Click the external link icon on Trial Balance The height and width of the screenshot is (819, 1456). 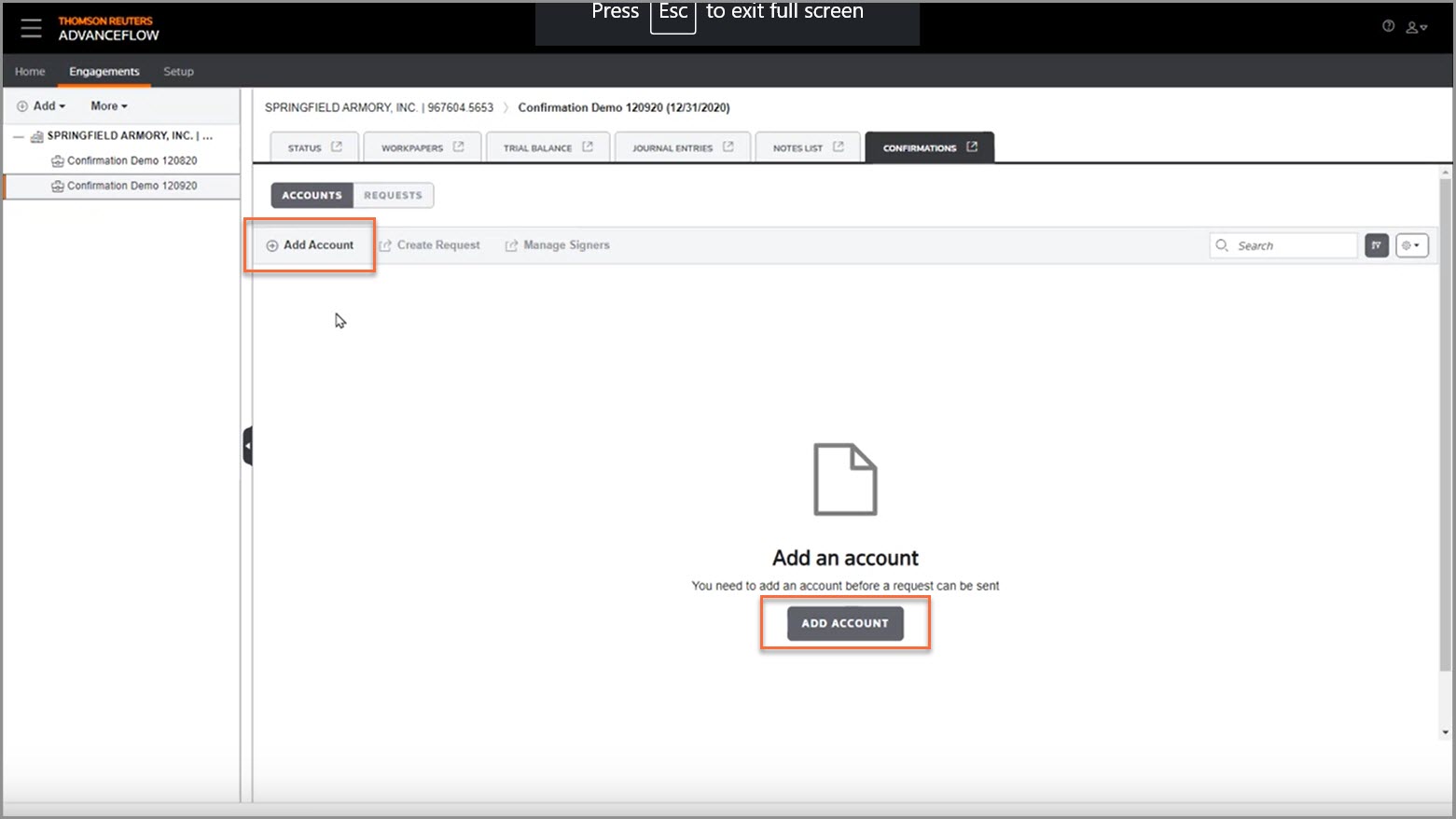pos(587,146)
